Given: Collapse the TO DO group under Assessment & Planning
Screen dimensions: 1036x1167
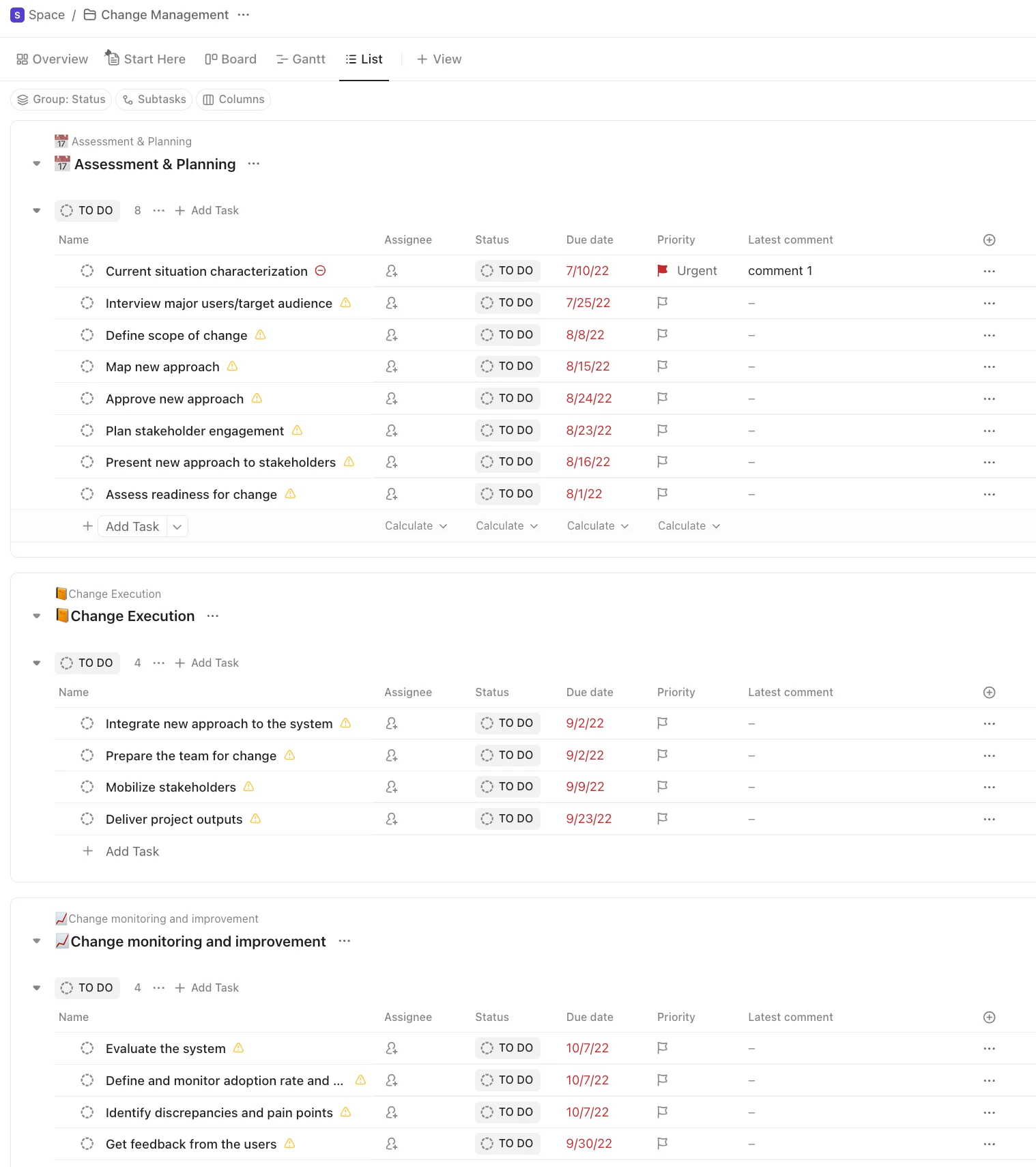Looking at the screenshot, I should 37,210.
